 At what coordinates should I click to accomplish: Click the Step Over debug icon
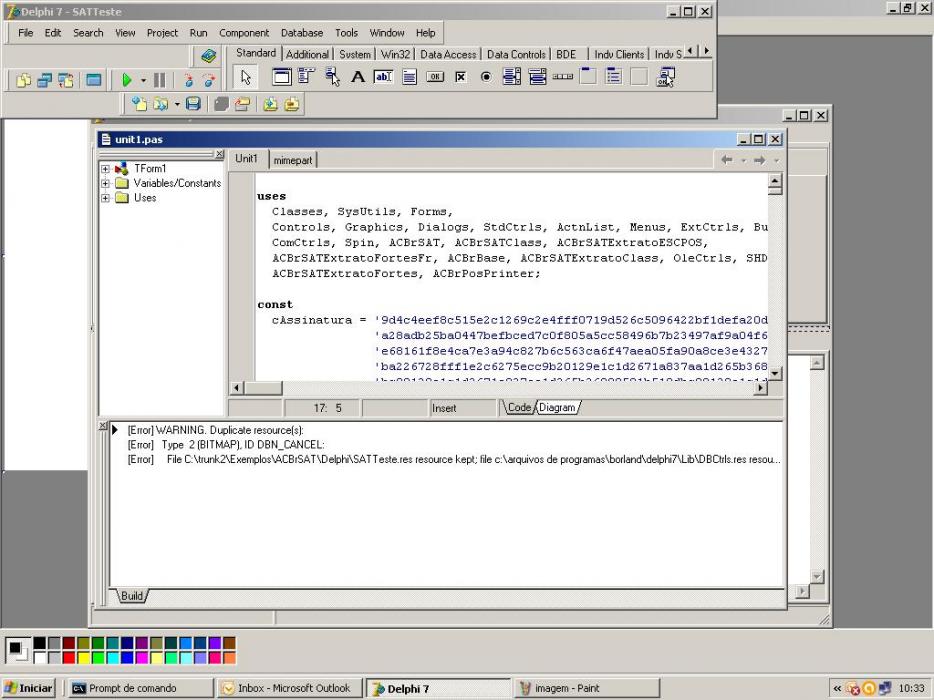pyautogui.click(x=209, y=80)
